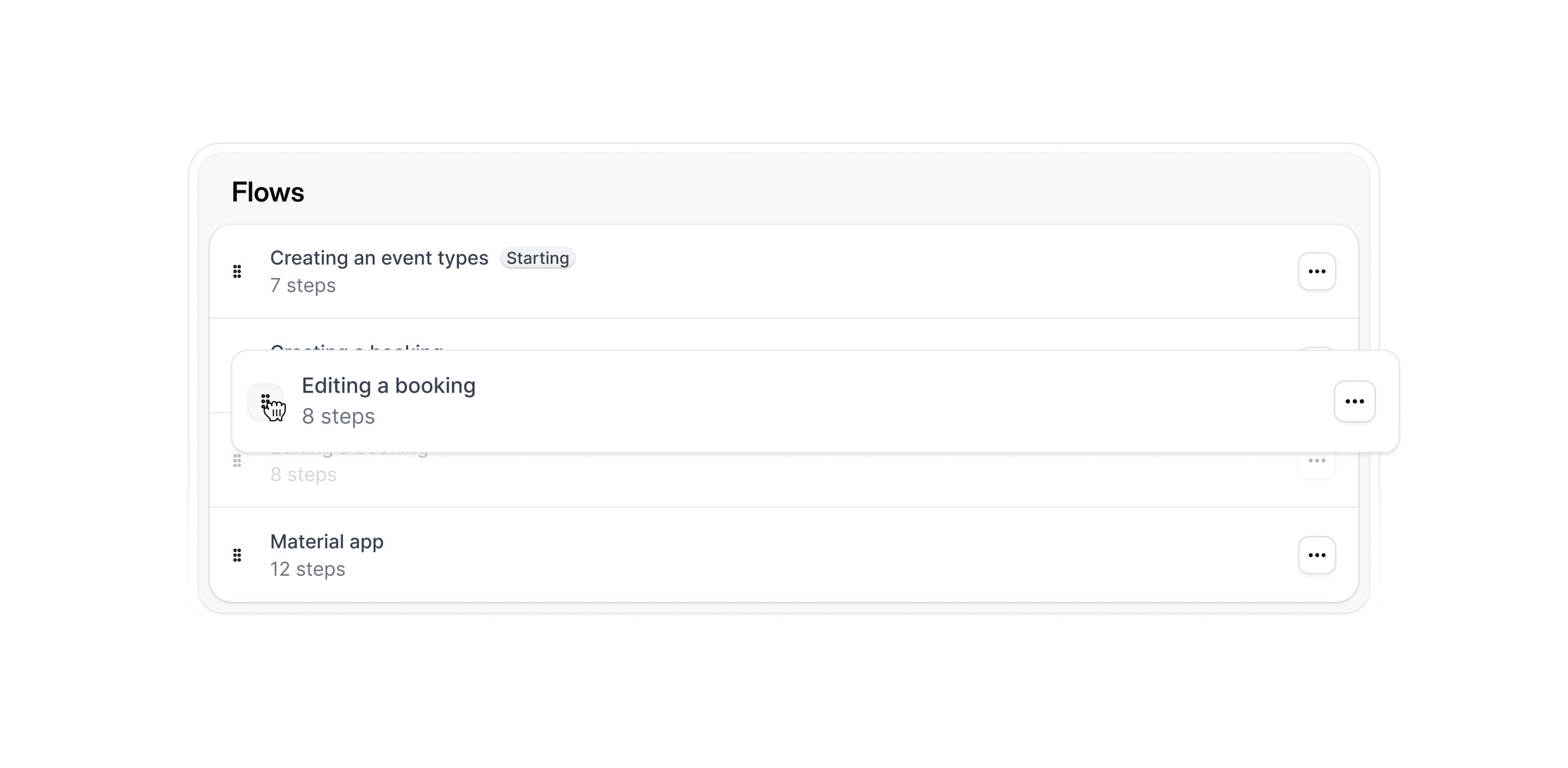Click the drag handle next to Material app
The width and height of the screenshot is (1568, 768).
(x=238, y=555)
